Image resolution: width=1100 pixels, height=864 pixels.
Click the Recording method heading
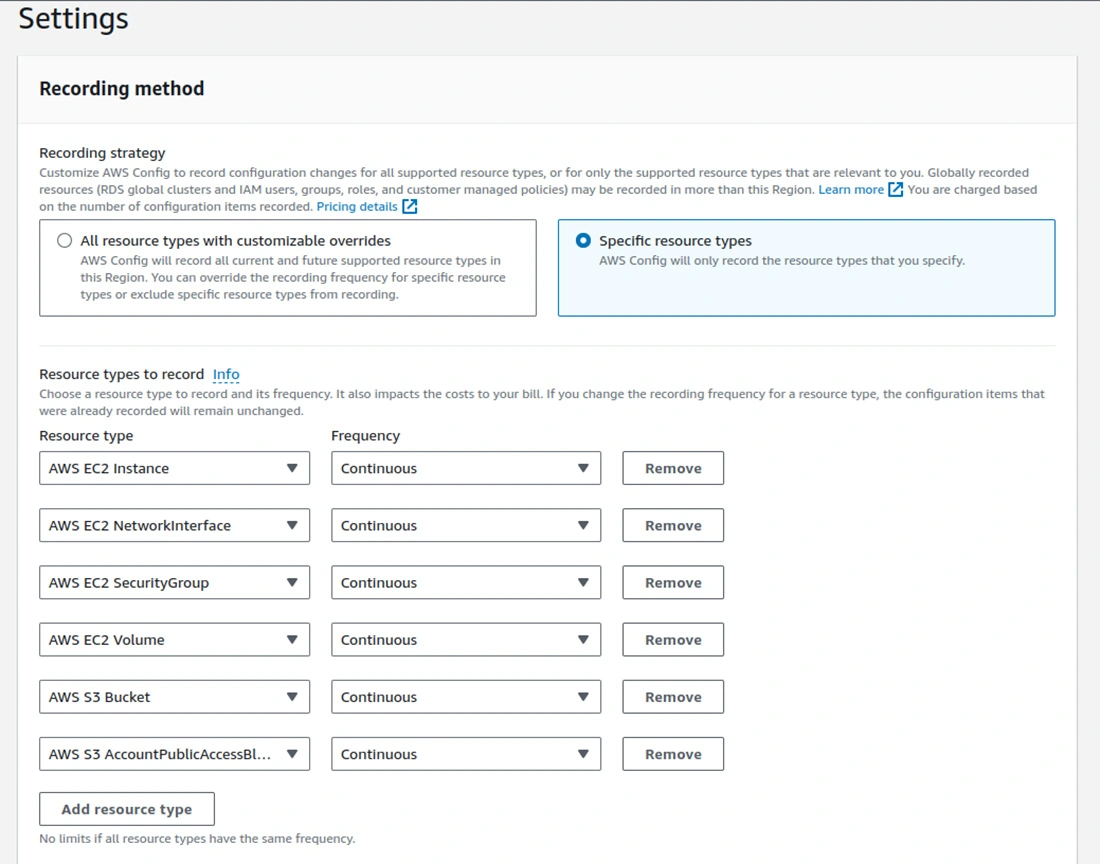click(x=121, y=88)
